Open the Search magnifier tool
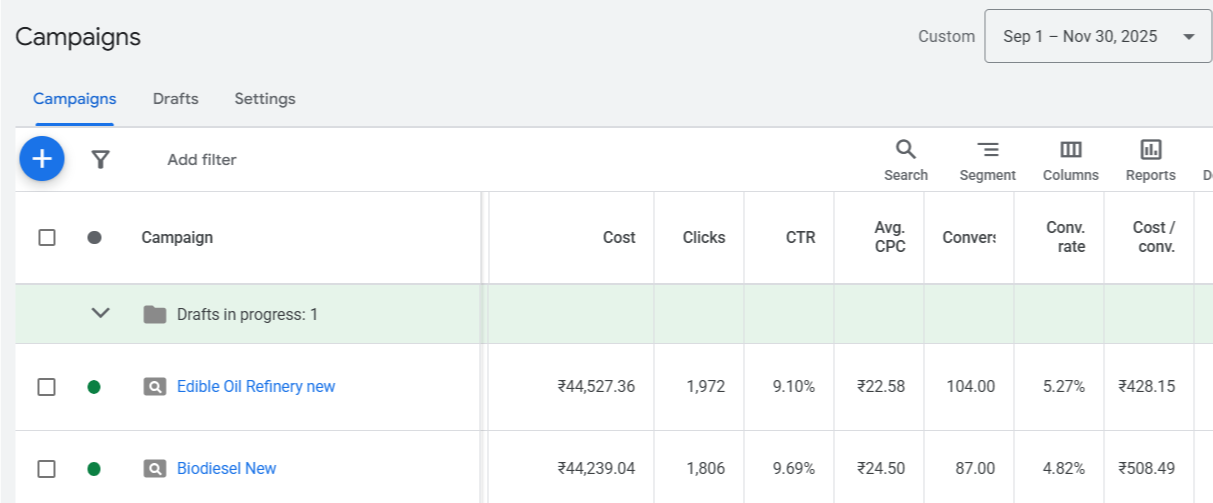Screen dimensions: 1213x503 point(905,160)
